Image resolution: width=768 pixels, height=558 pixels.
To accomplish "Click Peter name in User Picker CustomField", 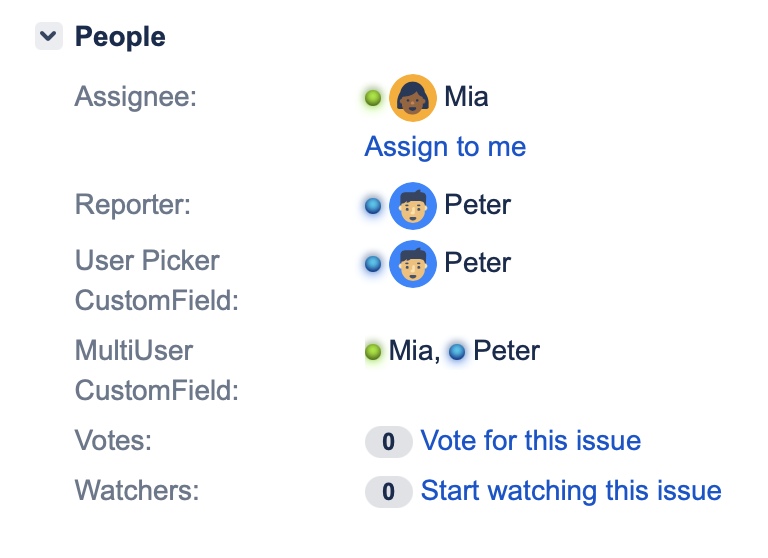I will coord(477,263).
